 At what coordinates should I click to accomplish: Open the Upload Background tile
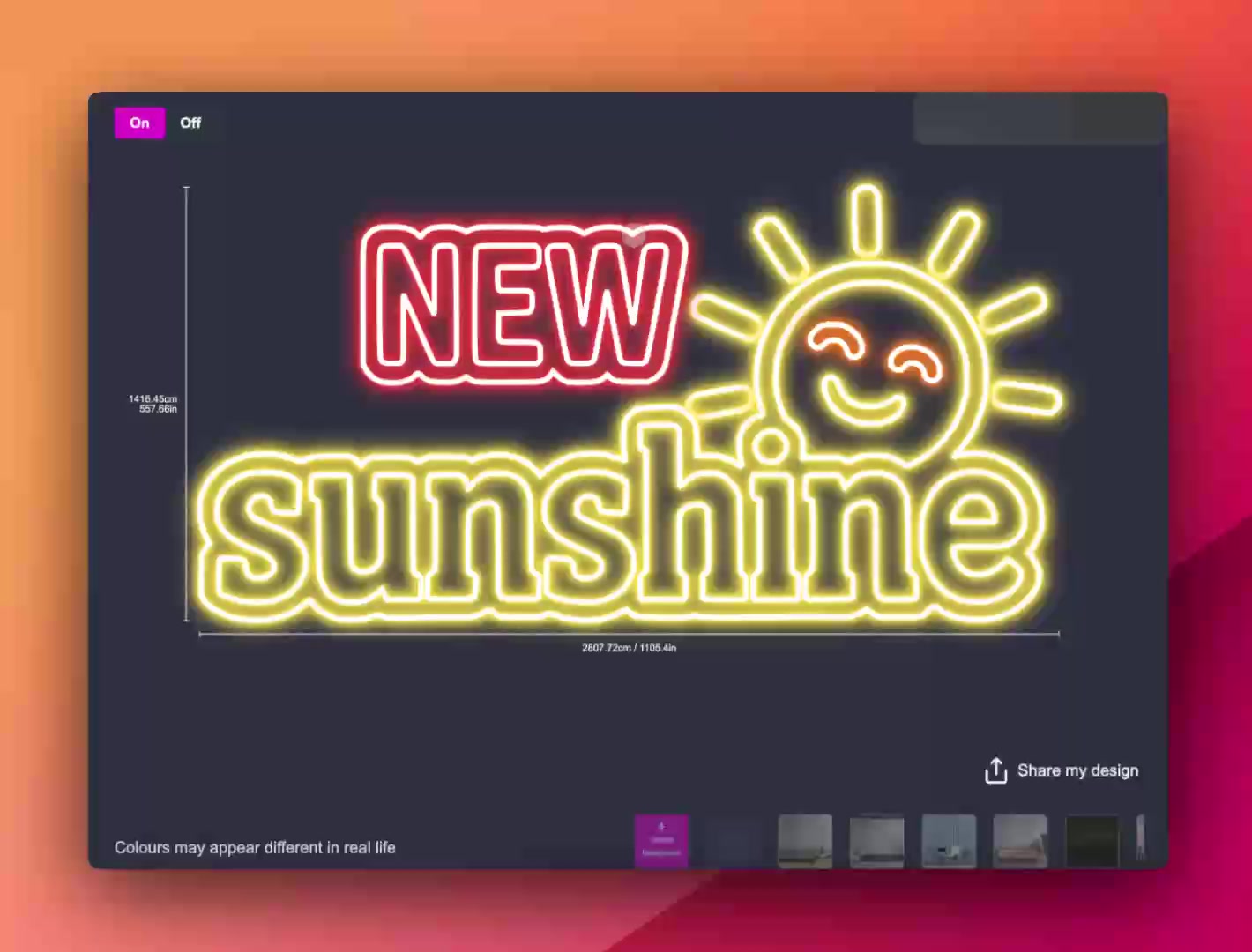point(661,840)
